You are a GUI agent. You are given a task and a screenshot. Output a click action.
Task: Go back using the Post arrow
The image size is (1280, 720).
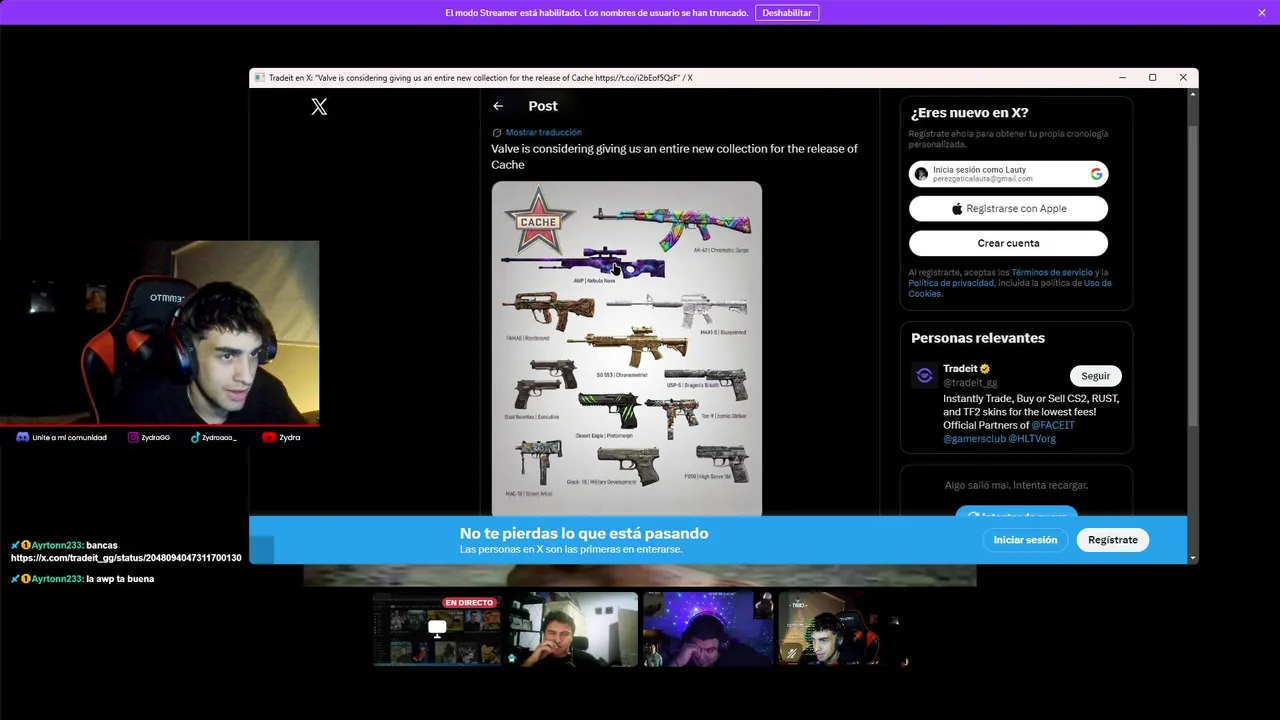coord(498,106)
